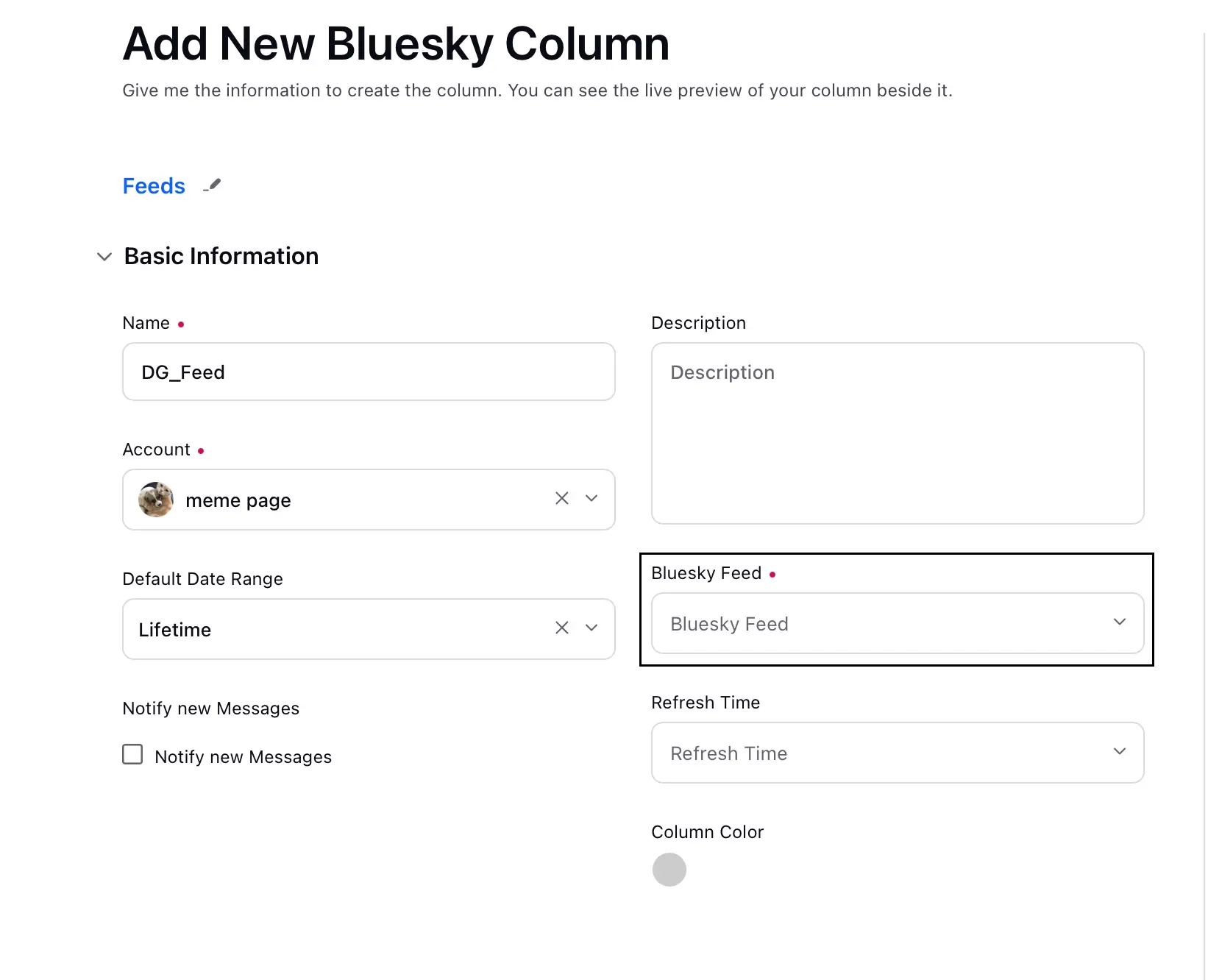Select the Feeds link
Image resolution: width=1208 pixels, height=980 pixels.
pos(153,185)
